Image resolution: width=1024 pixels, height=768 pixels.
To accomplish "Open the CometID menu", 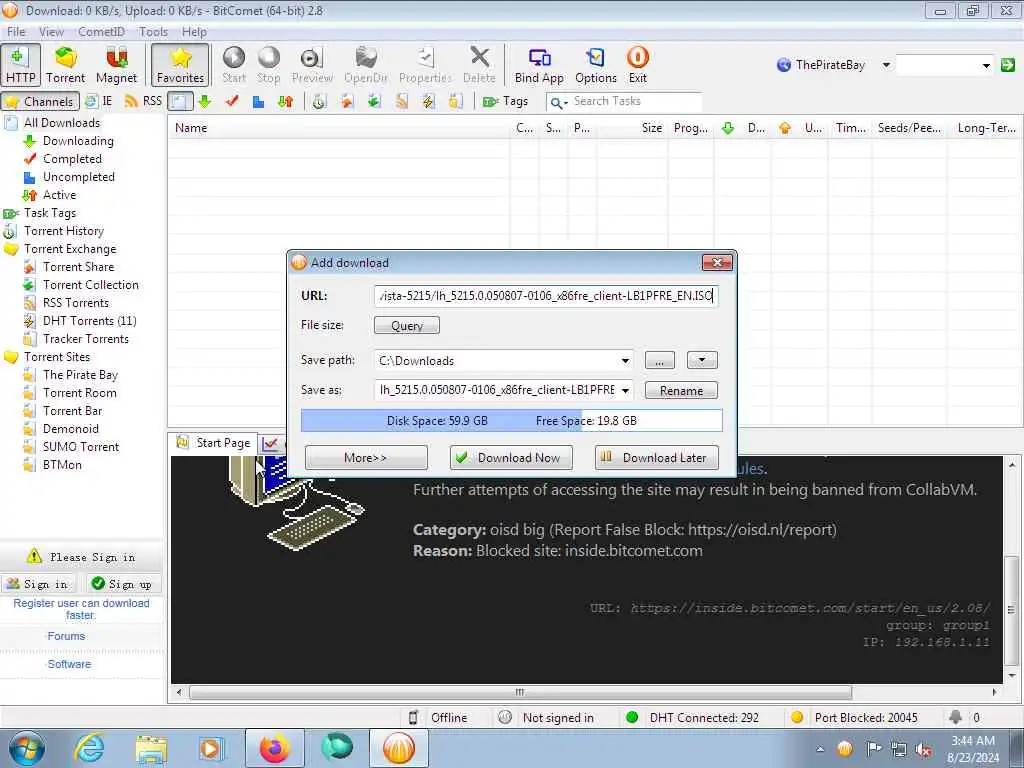I will click(x=101, y=31).
